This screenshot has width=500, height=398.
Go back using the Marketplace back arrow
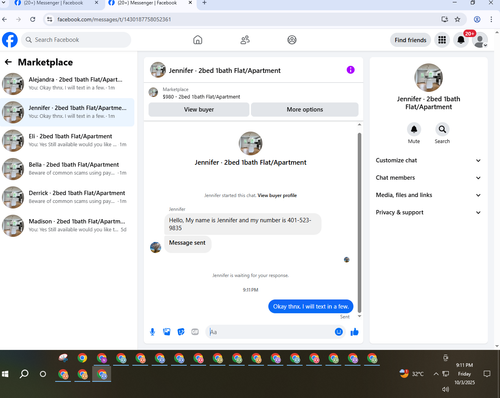pos(8,62)
